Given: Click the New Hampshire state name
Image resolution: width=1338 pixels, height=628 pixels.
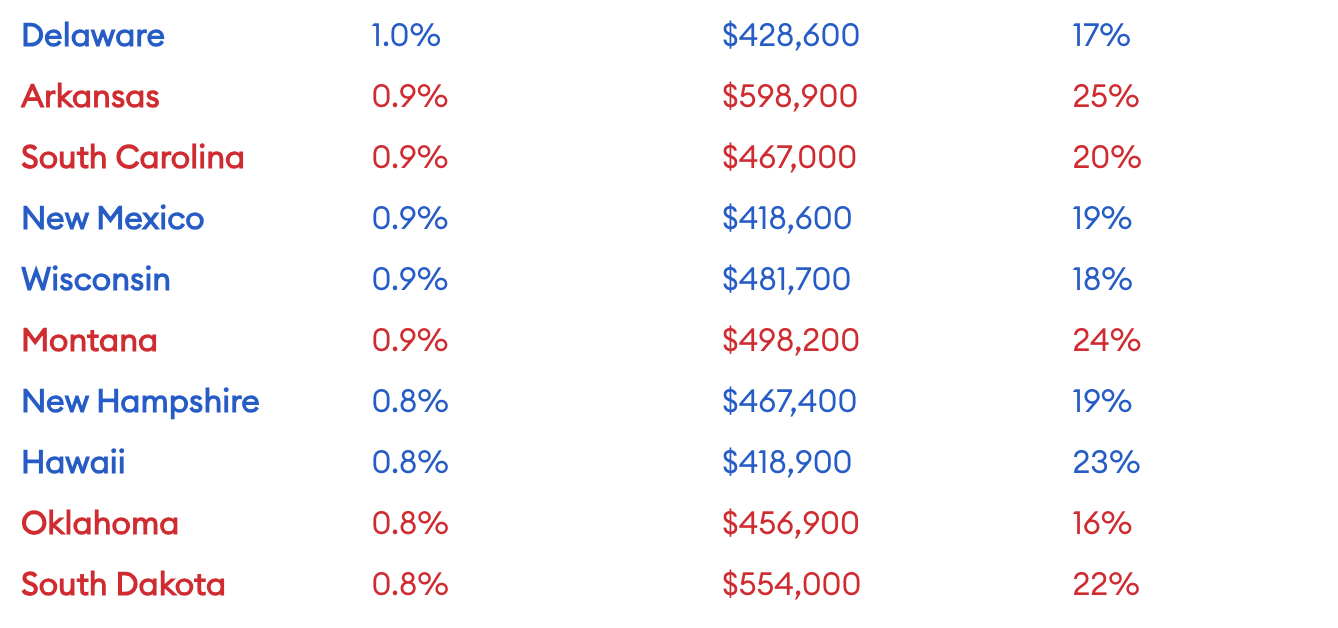Looking at the screenshot, I should tap(141, 402).
